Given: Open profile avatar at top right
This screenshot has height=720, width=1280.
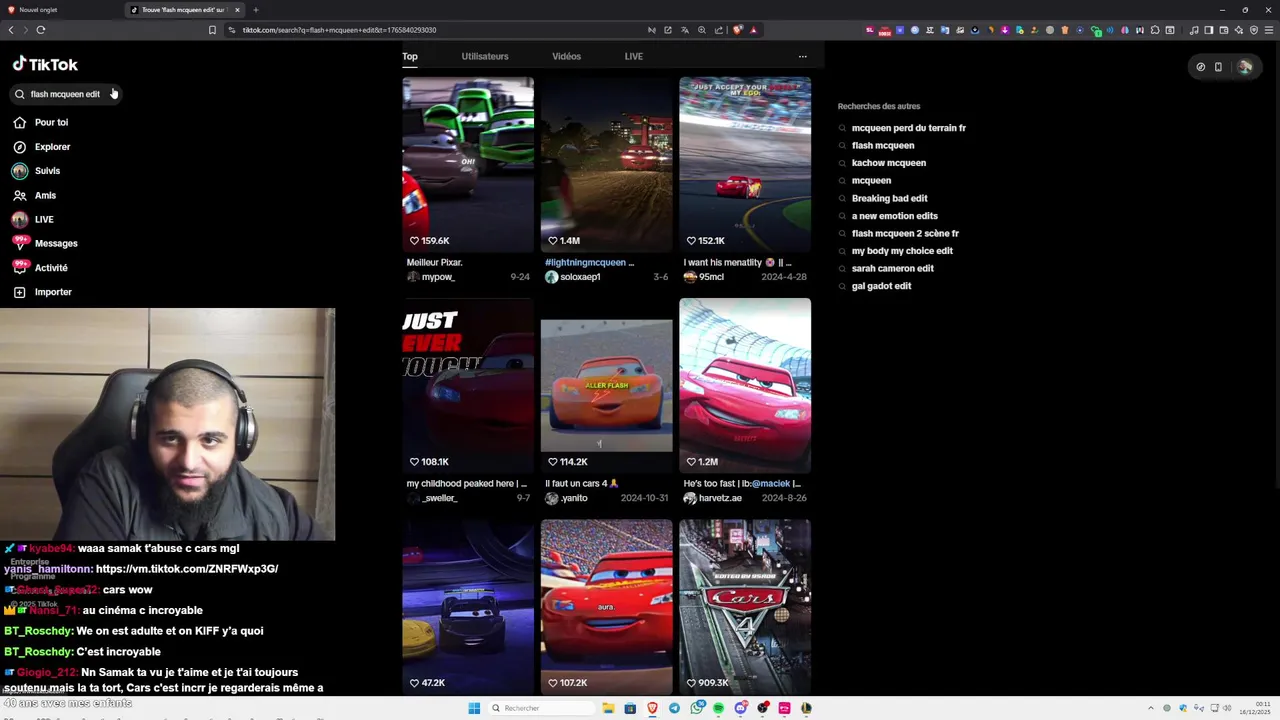Looking at the screenshot, I should tap(1245, 67).
